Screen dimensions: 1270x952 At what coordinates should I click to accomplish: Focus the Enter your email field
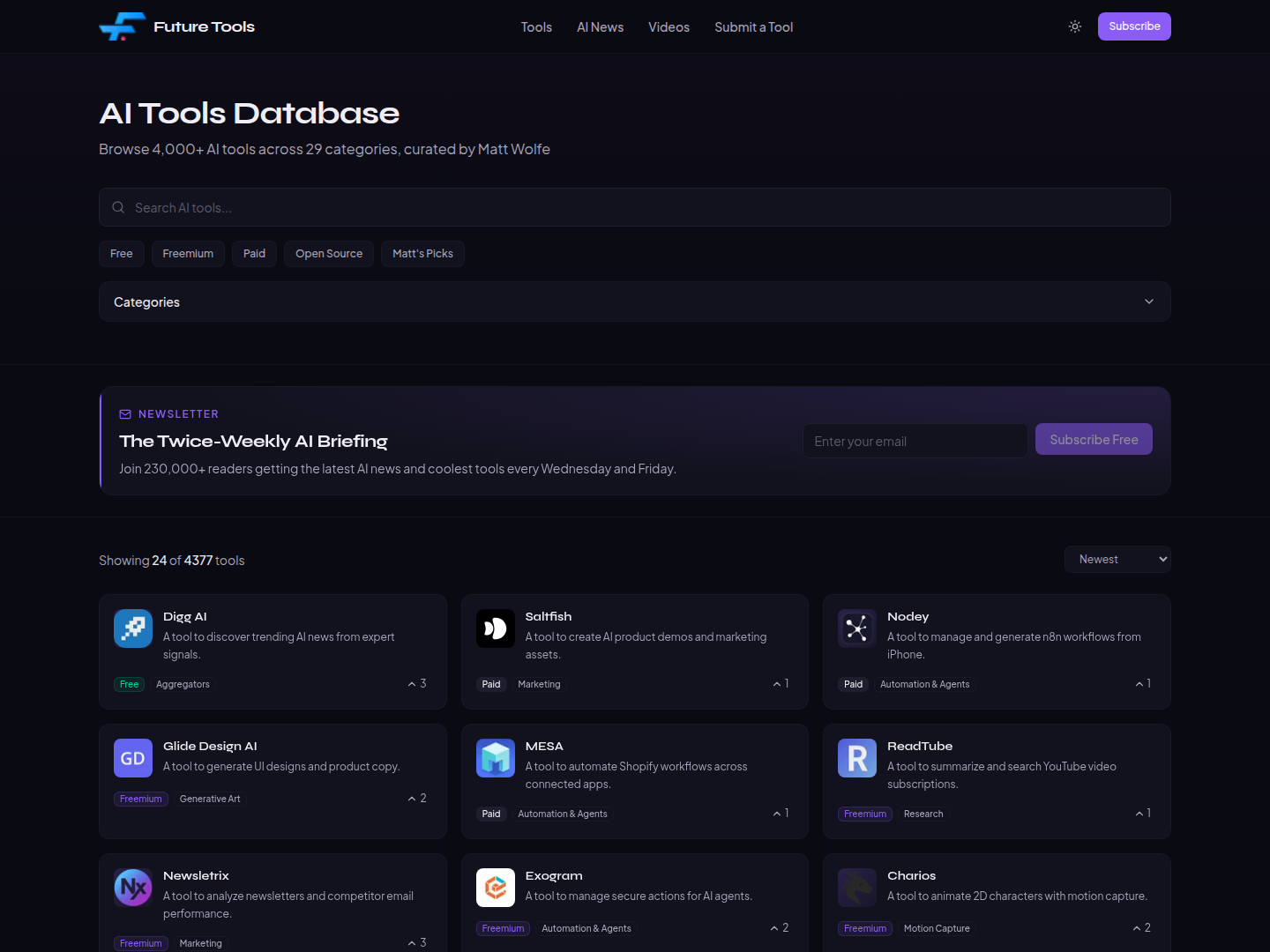(x=915, y=441)
